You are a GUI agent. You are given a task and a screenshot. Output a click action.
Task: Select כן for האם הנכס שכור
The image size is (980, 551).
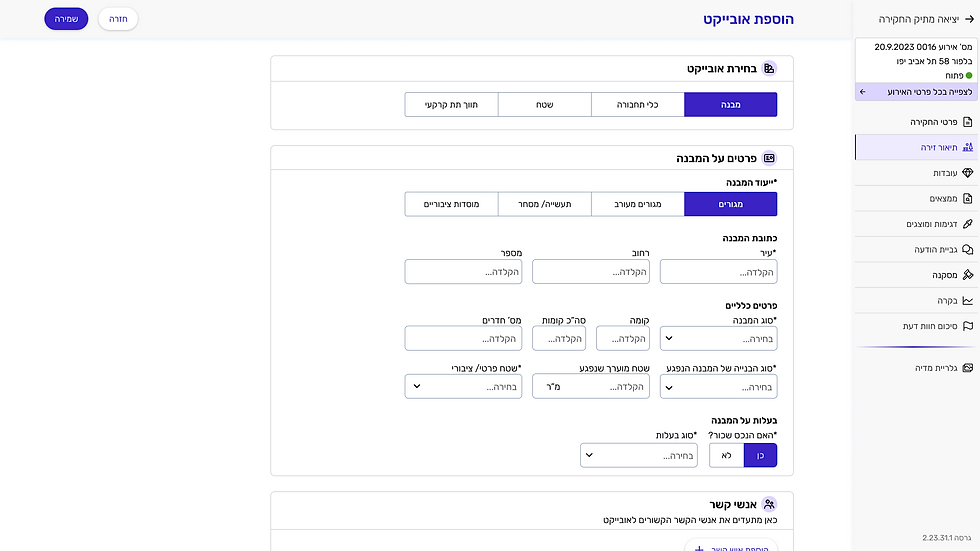click(x=760, y=456)
